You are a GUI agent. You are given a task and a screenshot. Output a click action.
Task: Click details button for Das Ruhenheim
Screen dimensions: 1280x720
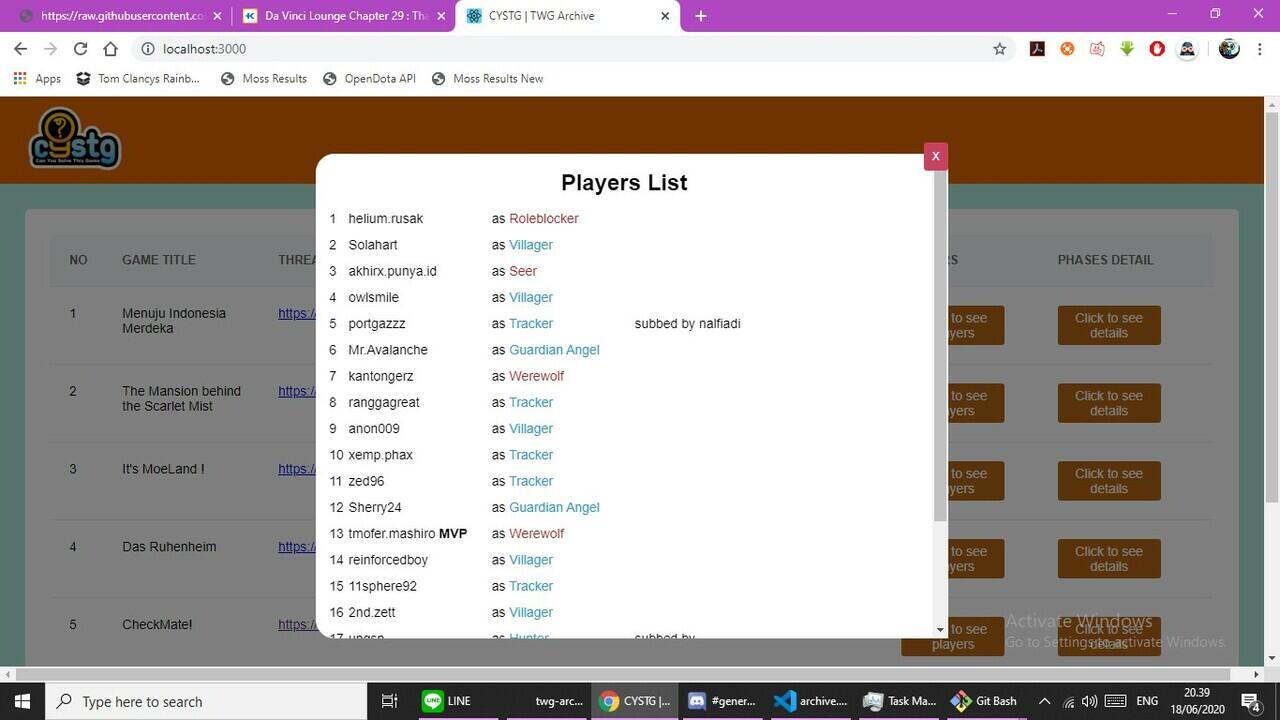pos(1109,559)
